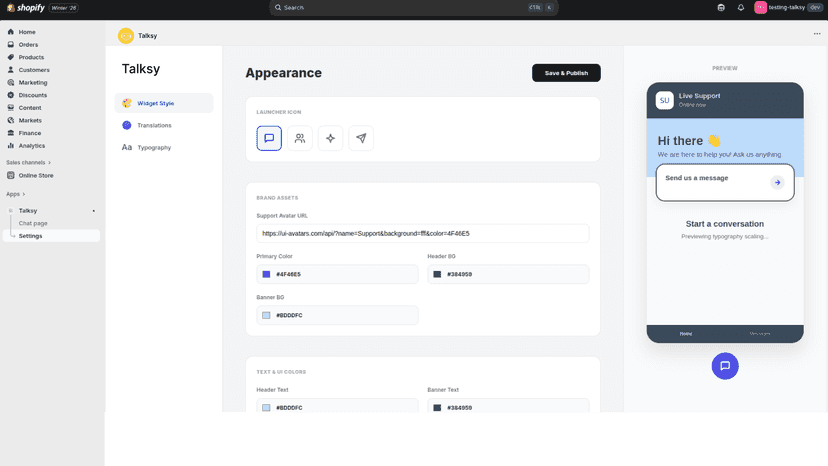
Task: Open the three-dot more options menu
Action: tap(816, 34)
